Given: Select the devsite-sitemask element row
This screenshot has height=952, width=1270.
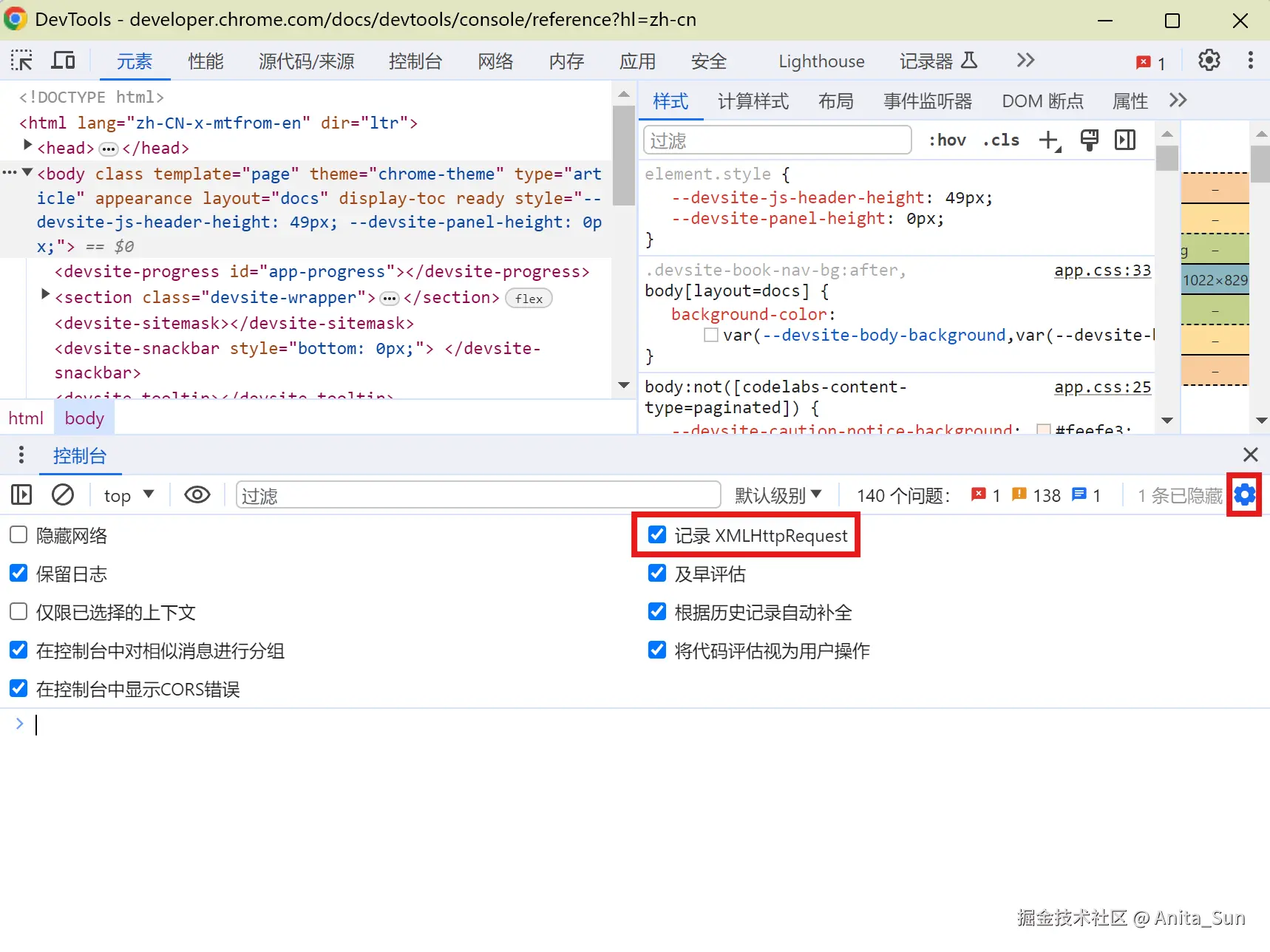Looking at the screenshot, I should click(x=234, y=324).
